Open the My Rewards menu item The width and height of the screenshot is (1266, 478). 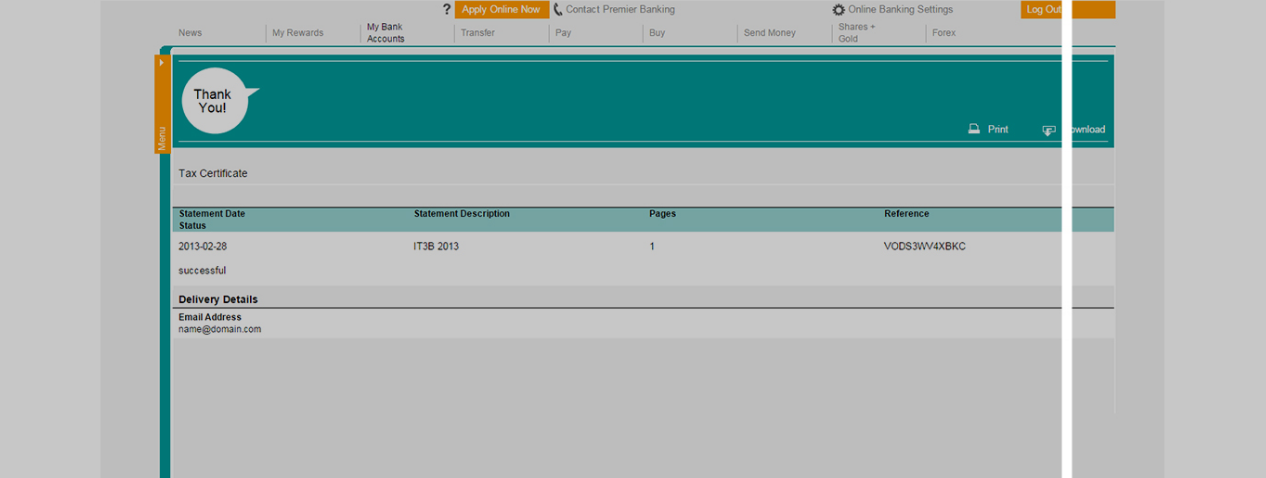click(x=298, y=33)
